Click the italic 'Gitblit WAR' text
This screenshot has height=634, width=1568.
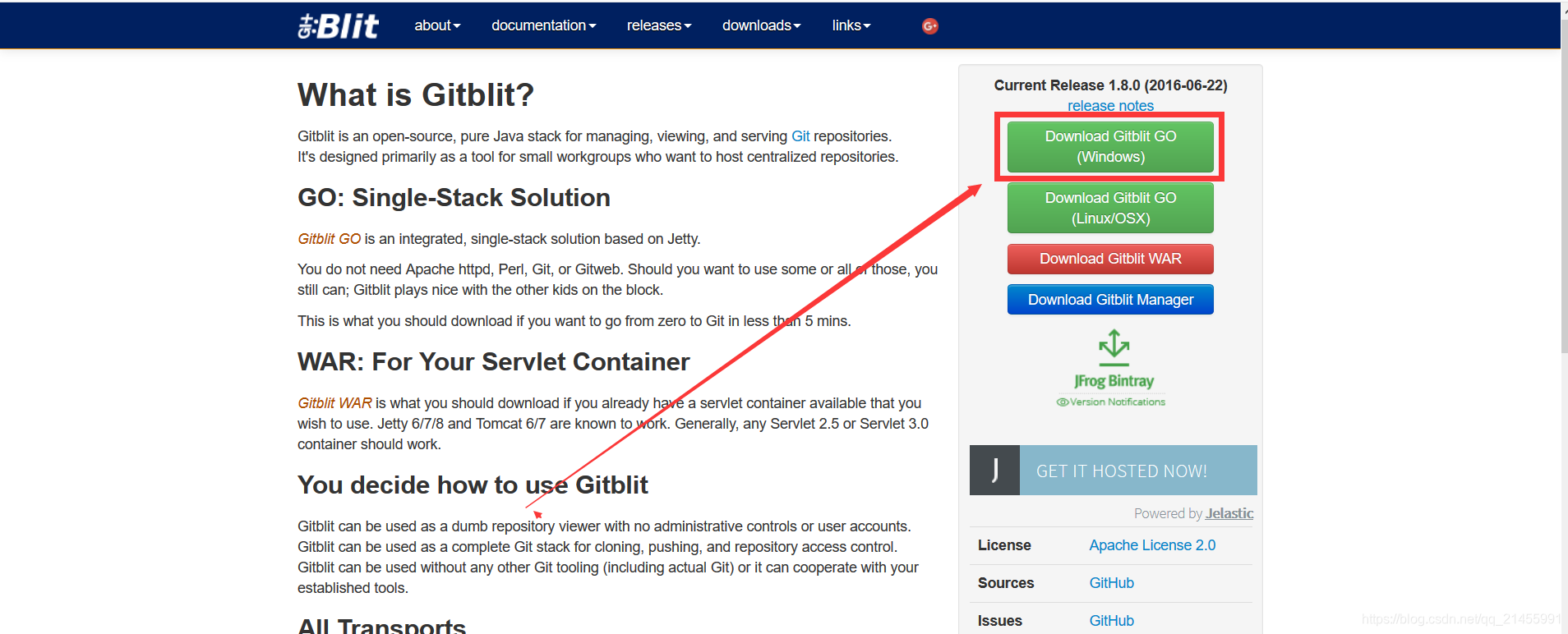point(334,403)
